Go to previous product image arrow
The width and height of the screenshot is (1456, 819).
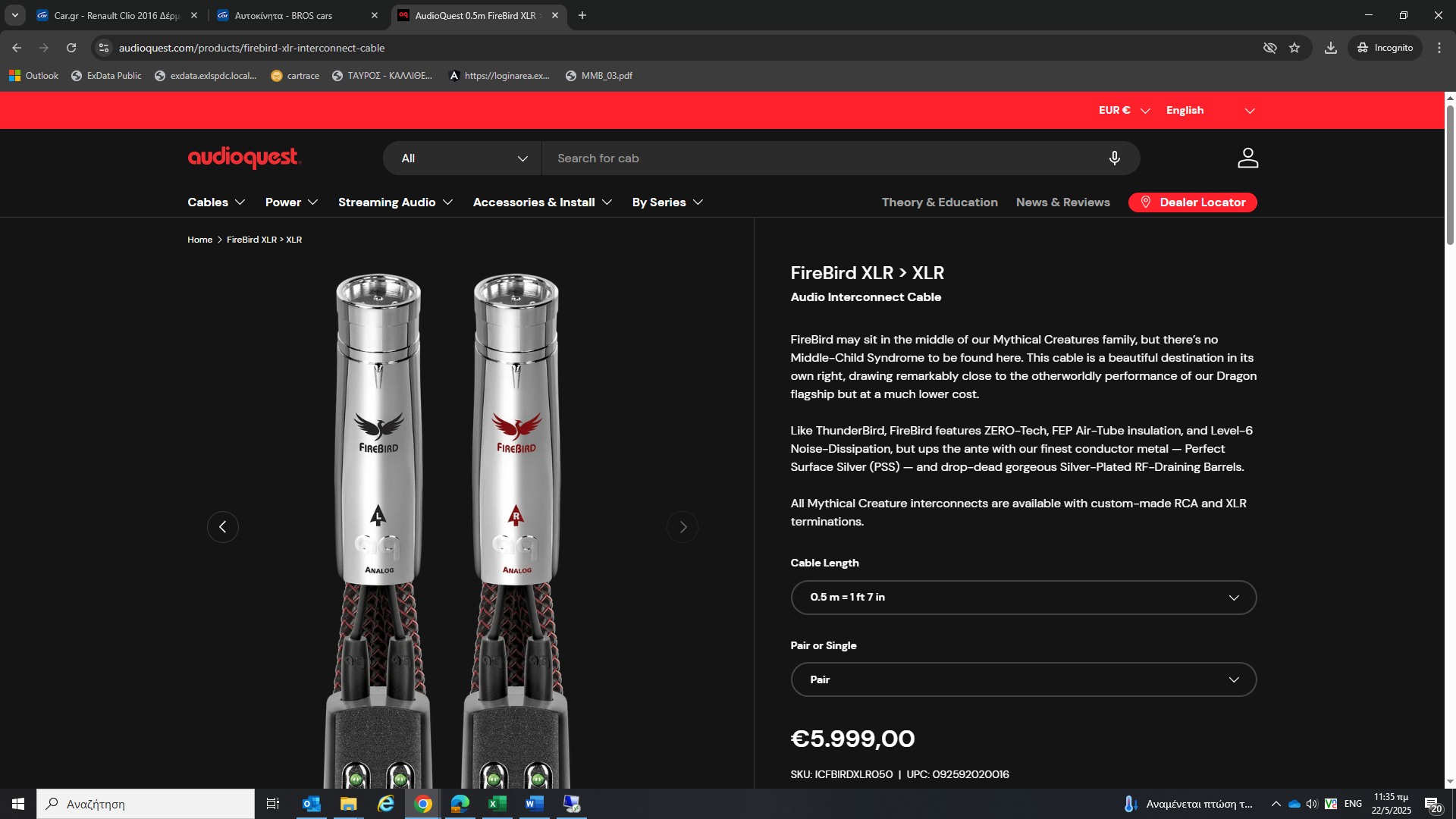(x=222, y=527)
